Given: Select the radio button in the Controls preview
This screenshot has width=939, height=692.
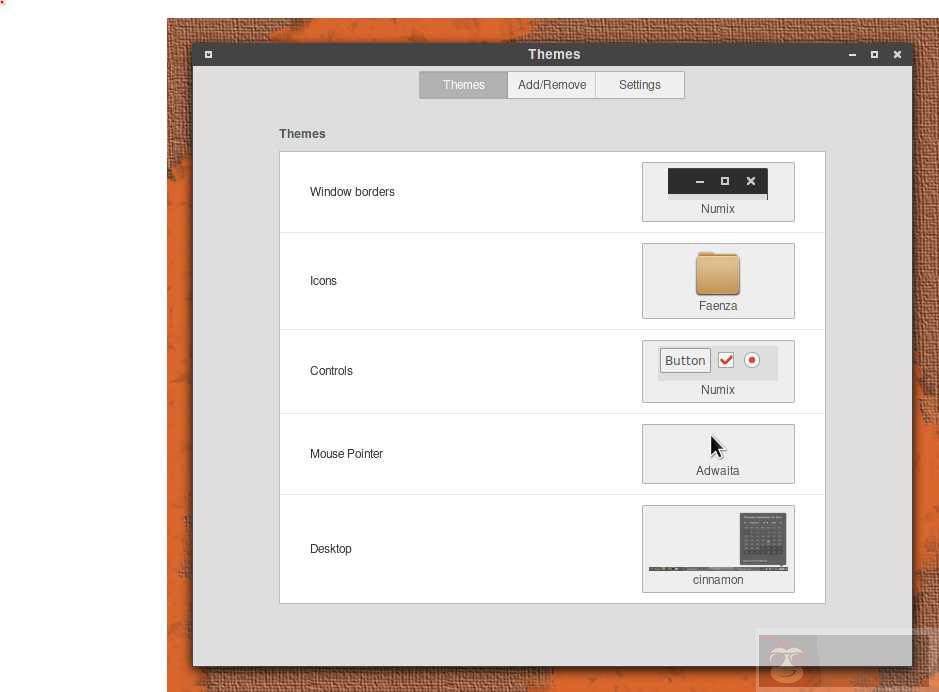Looking at the screenshot, I should click(752, 360).
